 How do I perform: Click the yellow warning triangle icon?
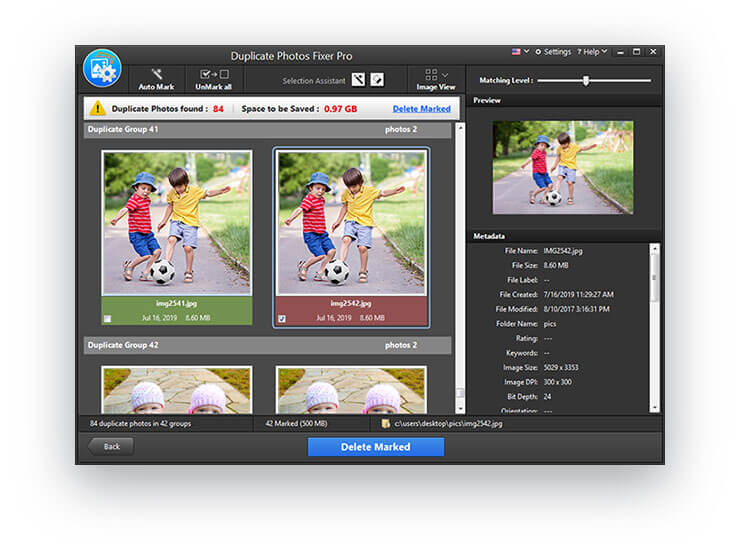coord(97,108)
